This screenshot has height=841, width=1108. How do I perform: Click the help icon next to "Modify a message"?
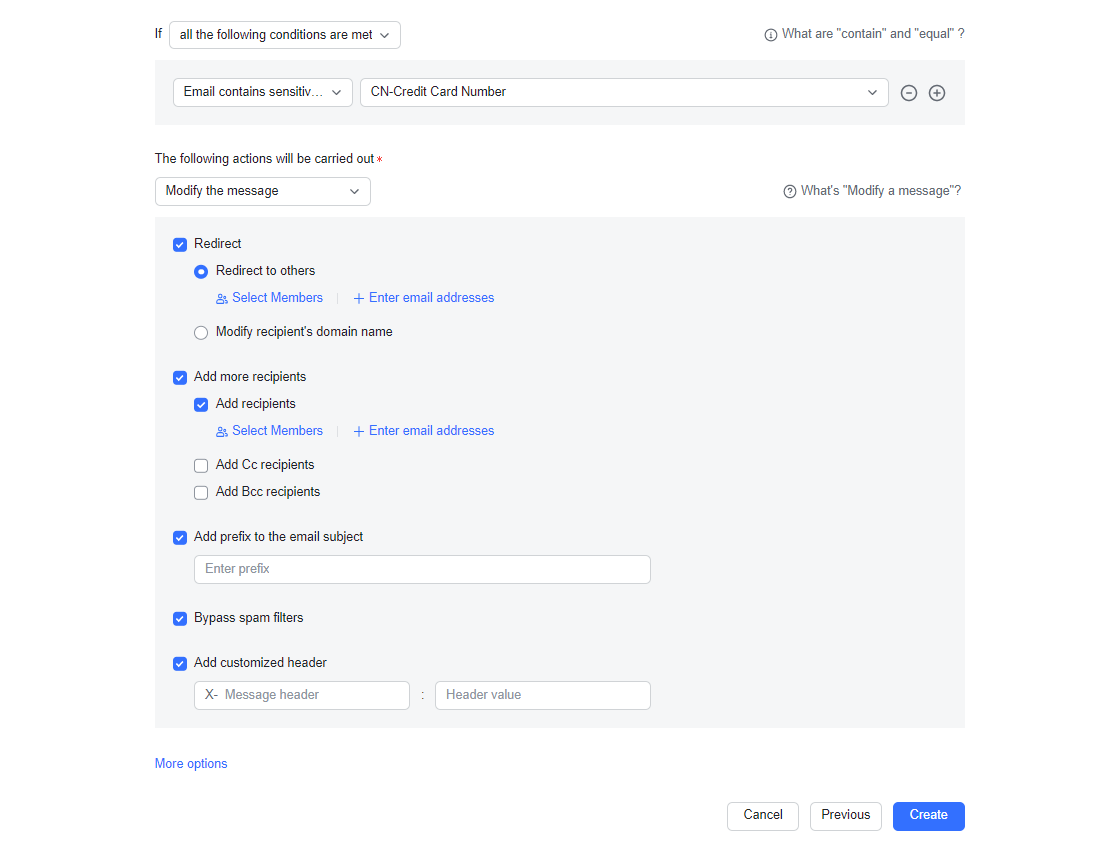pos(789,190)
